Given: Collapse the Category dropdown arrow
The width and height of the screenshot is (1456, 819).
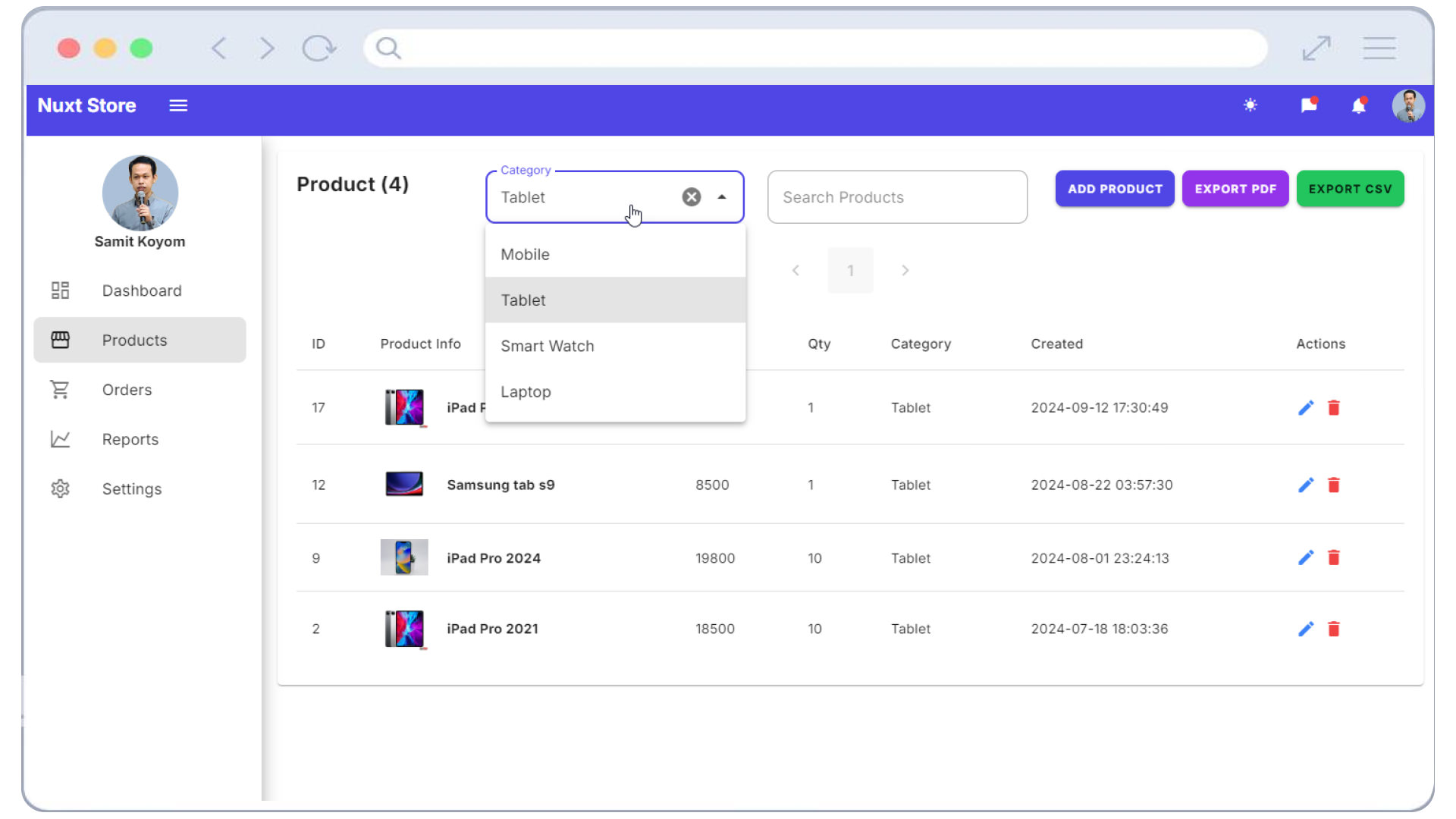Looking at the screenshot, I should pos(722,197).
